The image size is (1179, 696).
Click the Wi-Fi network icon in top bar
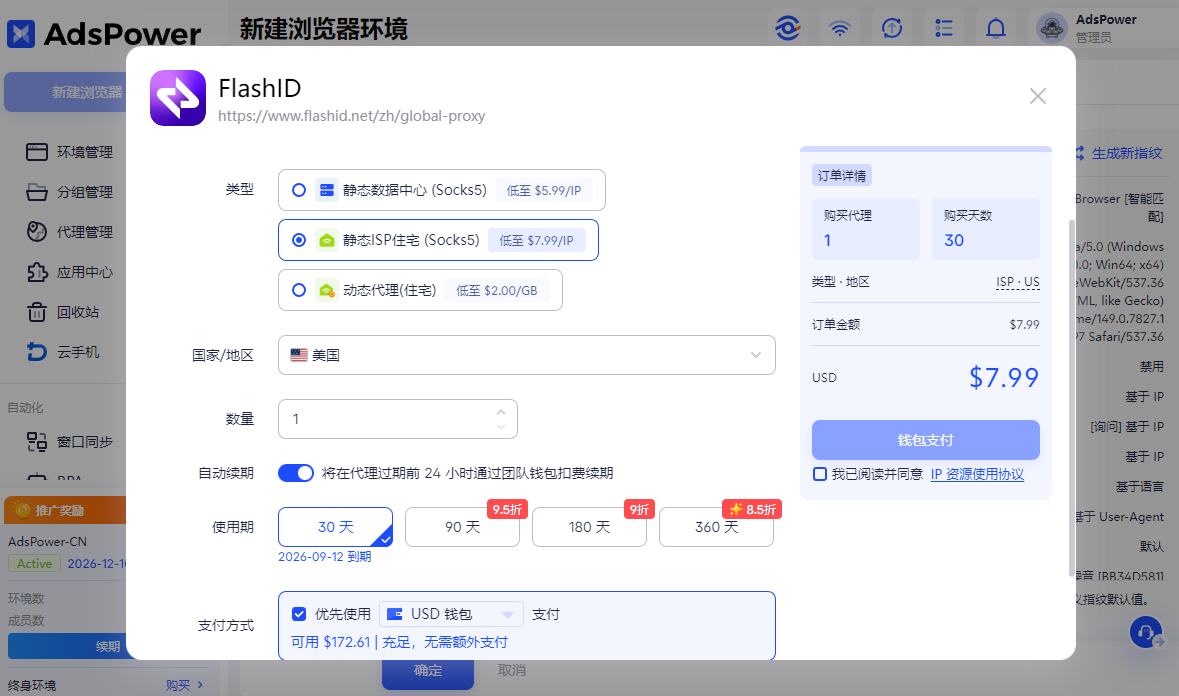point(839,29)
